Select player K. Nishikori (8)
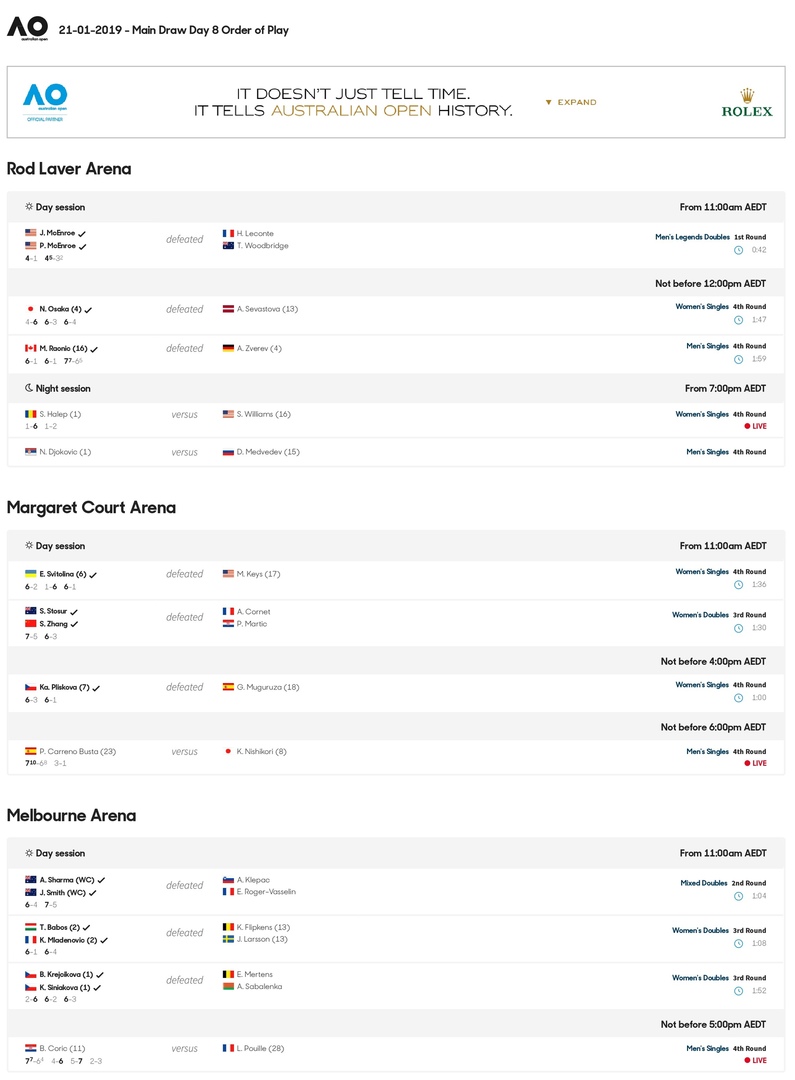This screenshot has width=795, height=1080. [261, 751]
